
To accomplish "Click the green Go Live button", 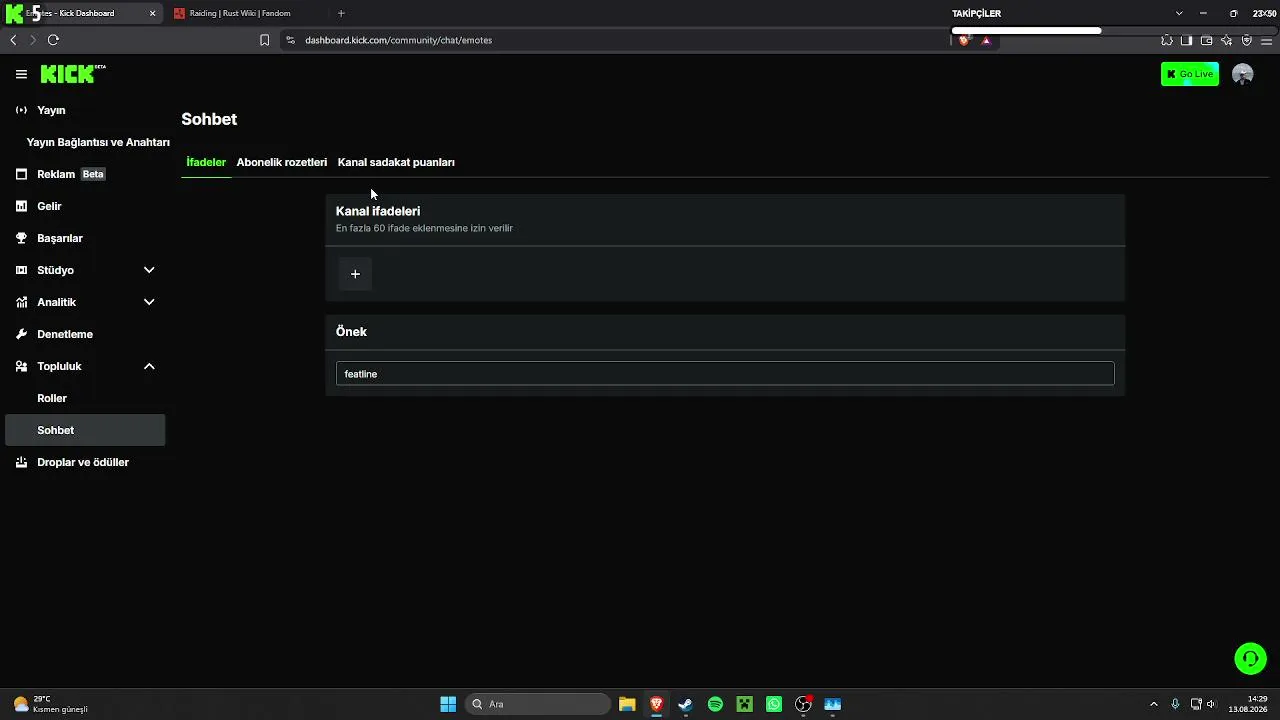I will click(1190, 74).
